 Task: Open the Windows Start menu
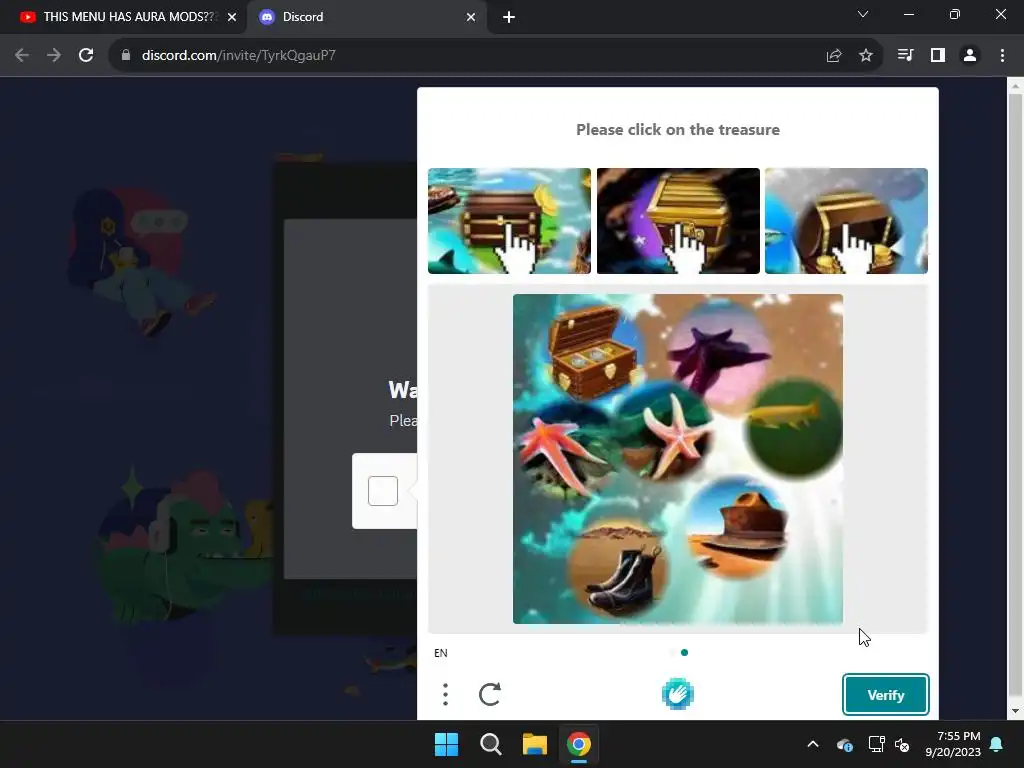point(447,744)
